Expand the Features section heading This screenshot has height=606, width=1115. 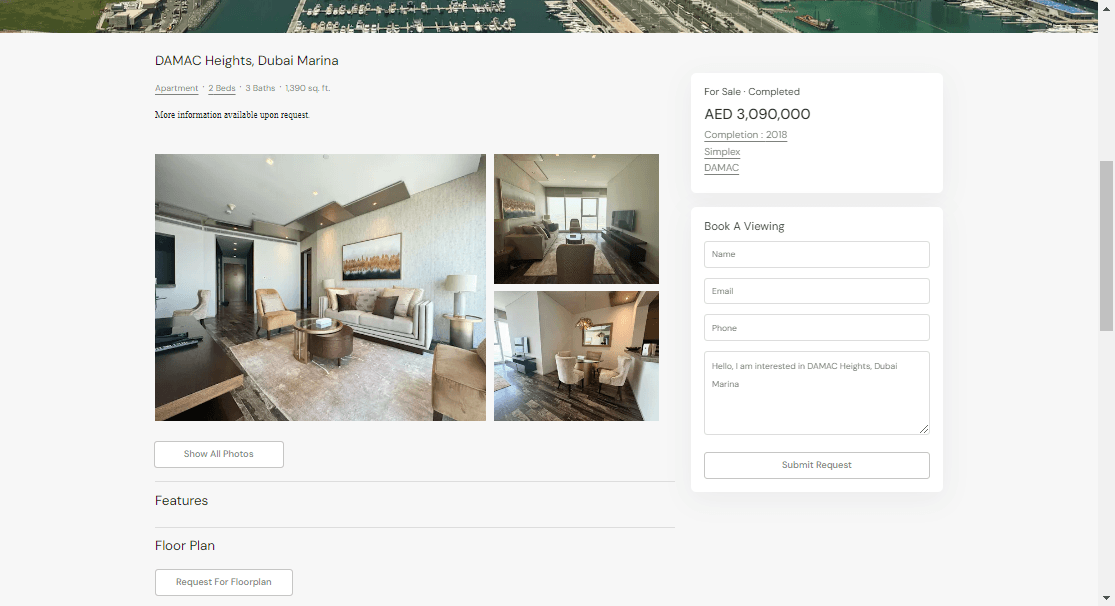point(181,501)
